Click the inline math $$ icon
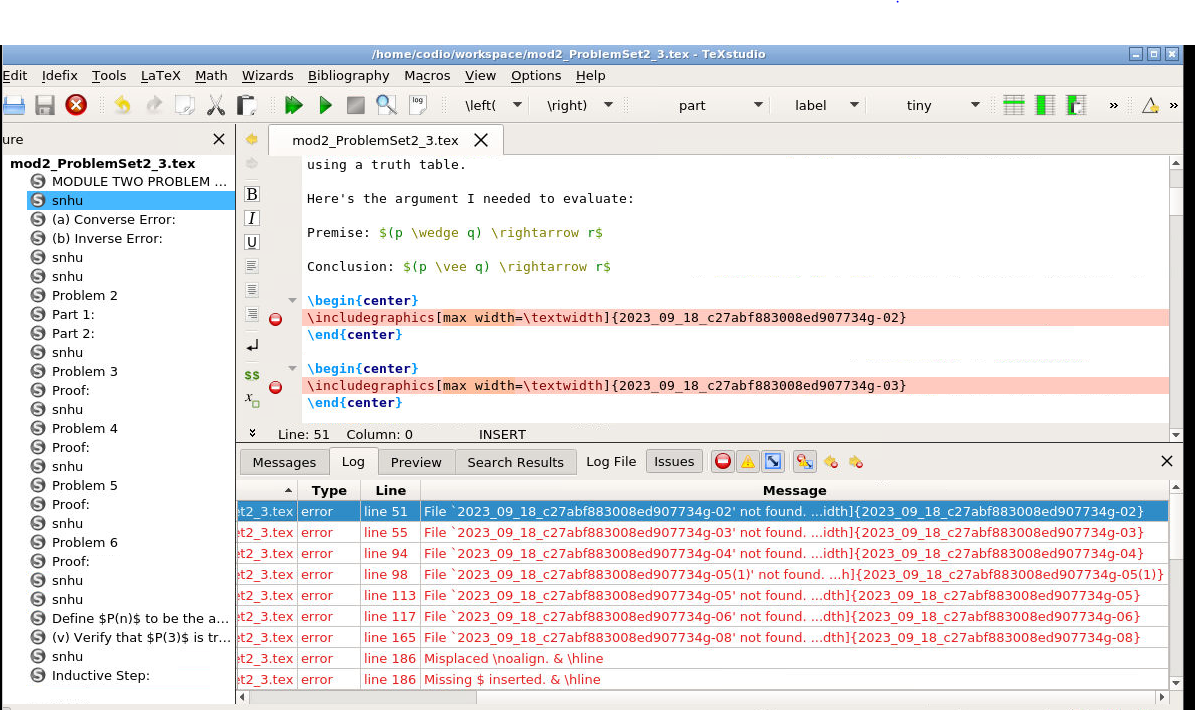1195x710 pixels. click(252, 375)
